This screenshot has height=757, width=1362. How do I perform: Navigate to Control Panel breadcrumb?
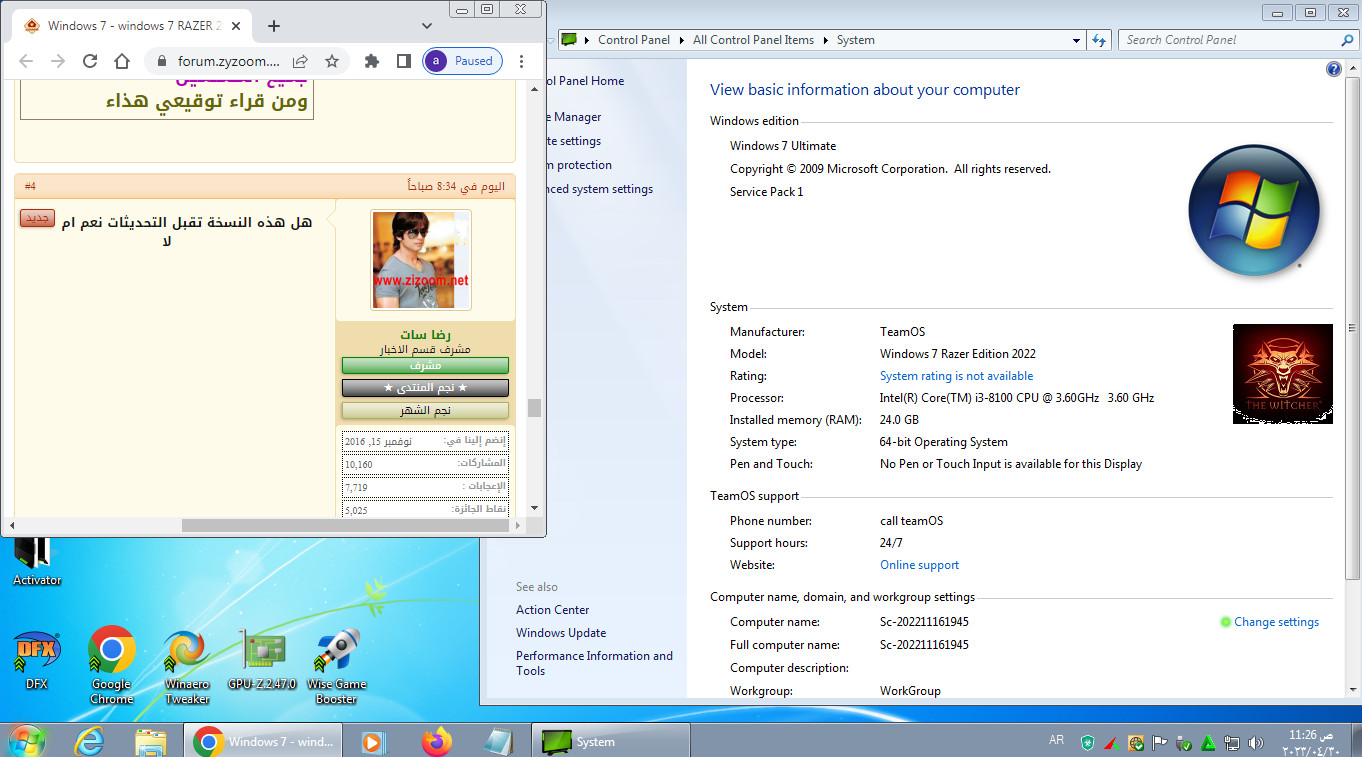point(633,40)
